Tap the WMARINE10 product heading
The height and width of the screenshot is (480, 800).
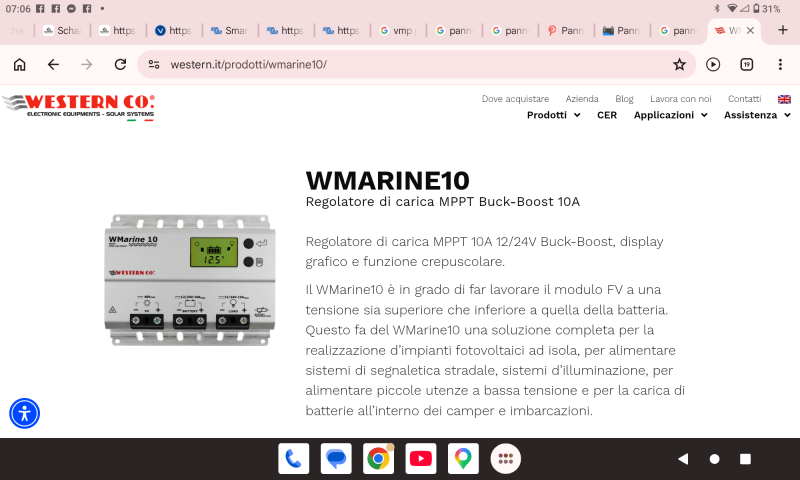pos(387,181)
